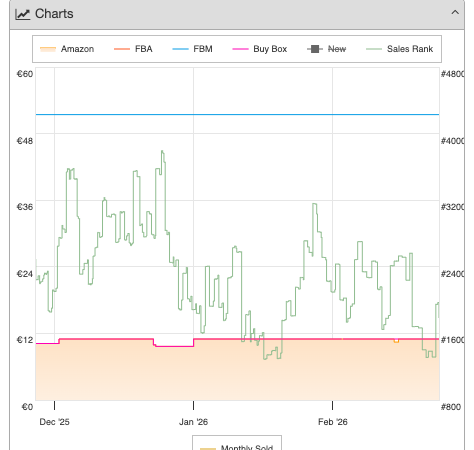Toggle Buy Box series in legend
The width and height of the screenshot is (474, 450).
coord(260,49)
